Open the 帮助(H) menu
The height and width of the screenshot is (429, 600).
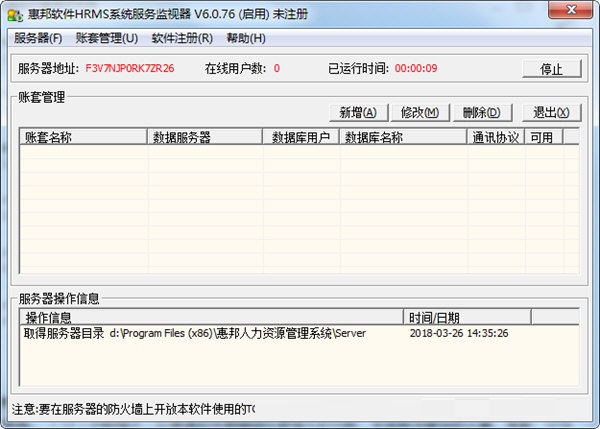246,38
